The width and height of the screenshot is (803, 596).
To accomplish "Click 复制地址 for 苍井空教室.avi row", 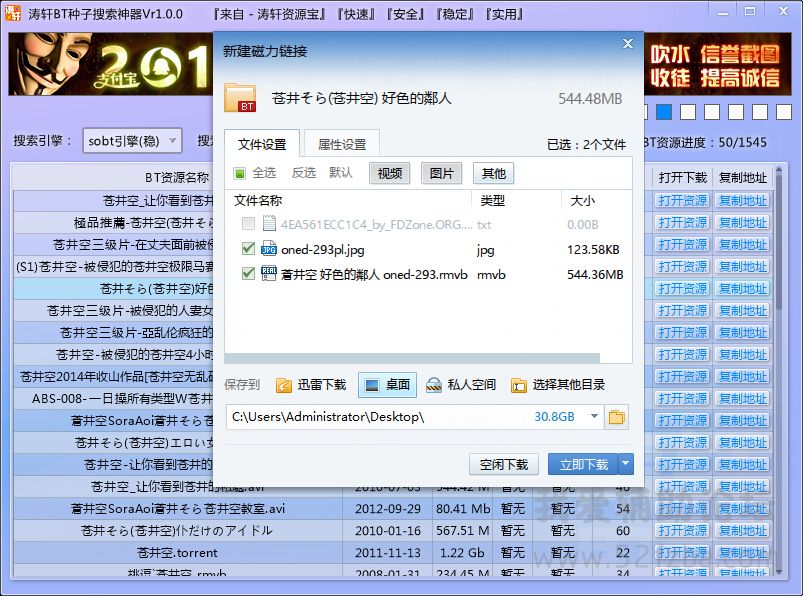I will pyautogui.click(x=743, y=508).
